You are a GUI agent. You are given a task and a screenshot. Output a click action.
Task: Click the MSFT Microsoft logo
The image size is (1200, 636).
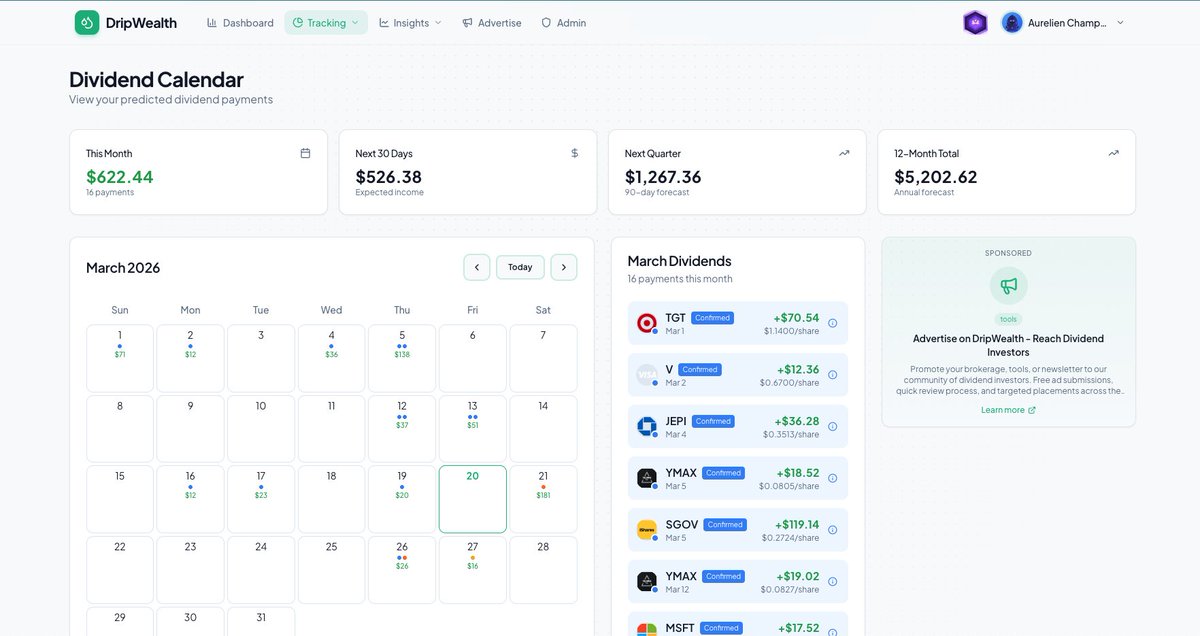tap(646, 629)
